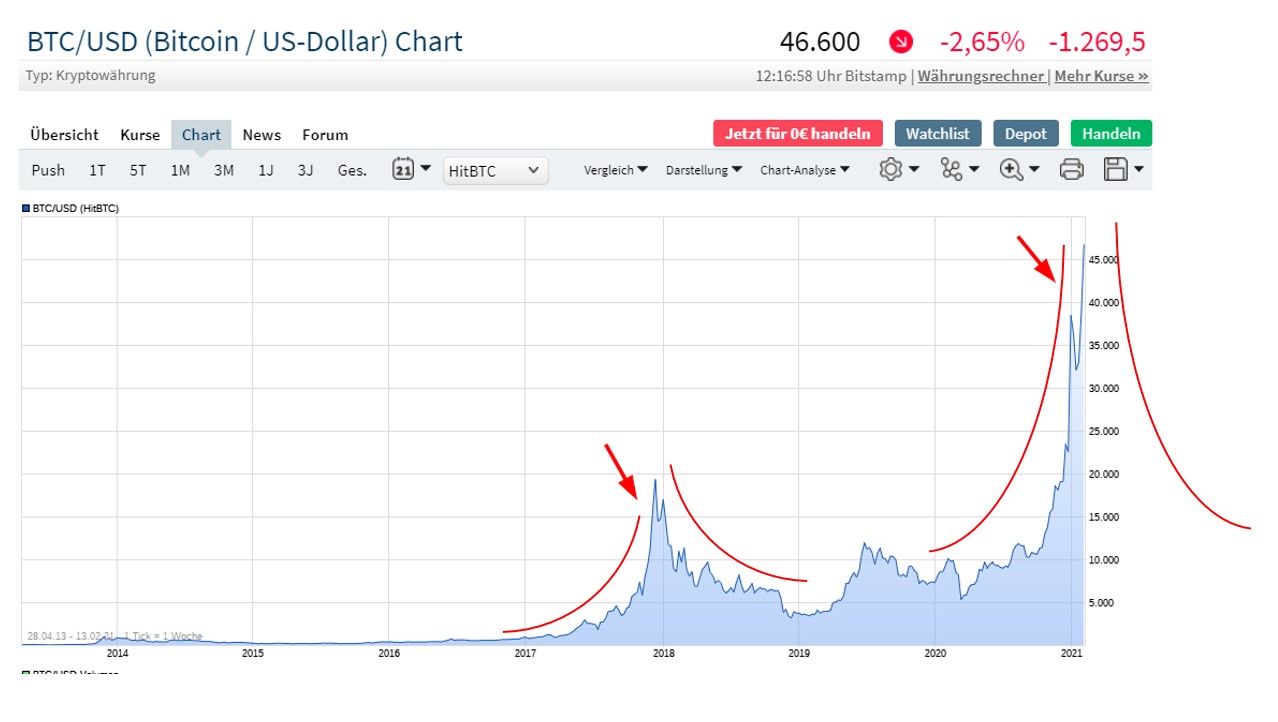Click the save chart icon
The width and height of the screenshot is (1278, 722).
tap(1116, 169)
